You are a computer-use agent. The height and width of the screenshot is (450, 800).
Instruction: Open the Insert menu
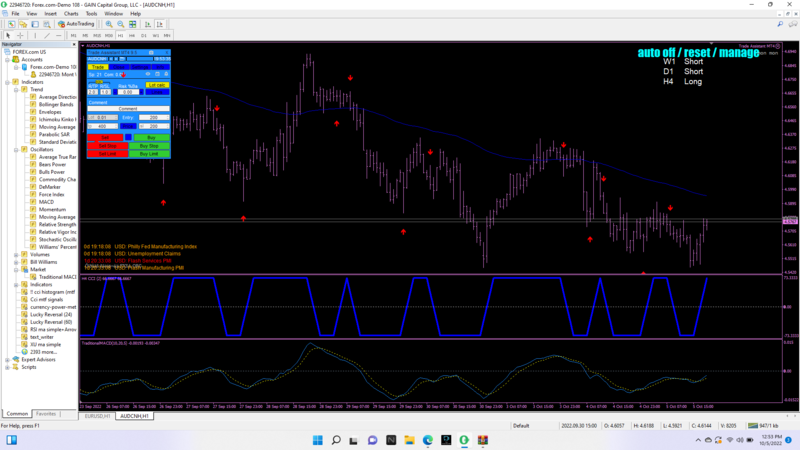tap(51, 14)
